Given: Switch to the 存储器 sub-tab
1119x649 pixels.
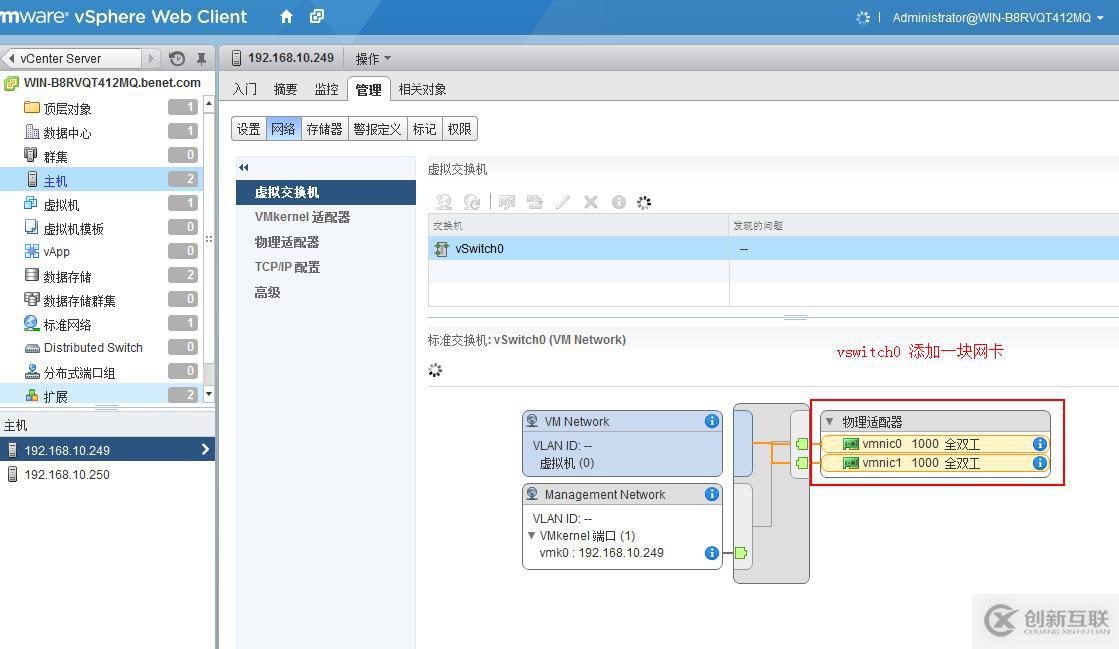Looking at the screenshot, I should (325, 129).
